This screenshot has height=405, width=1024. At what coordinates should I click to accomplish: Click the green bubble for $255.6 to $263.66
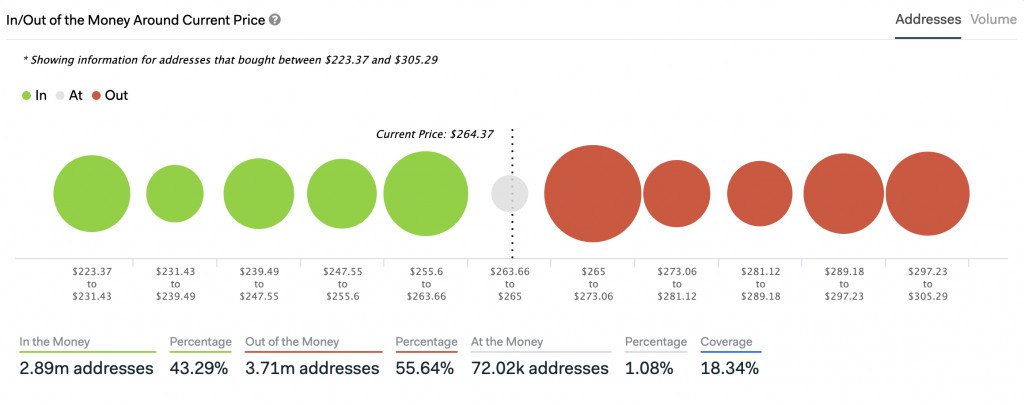[426, 194]
